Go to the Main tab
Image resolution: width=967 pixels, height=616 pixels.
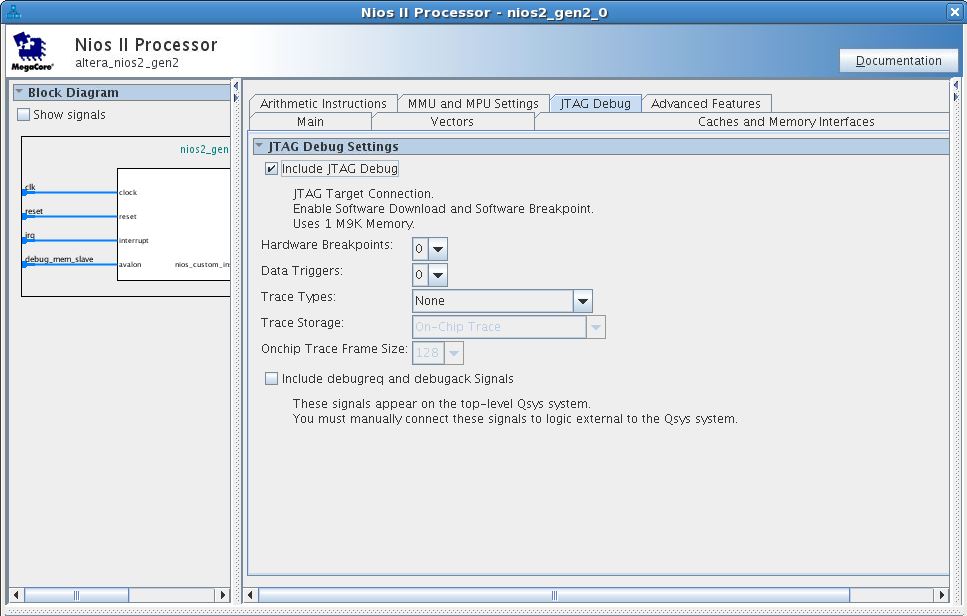click(310, 121)
